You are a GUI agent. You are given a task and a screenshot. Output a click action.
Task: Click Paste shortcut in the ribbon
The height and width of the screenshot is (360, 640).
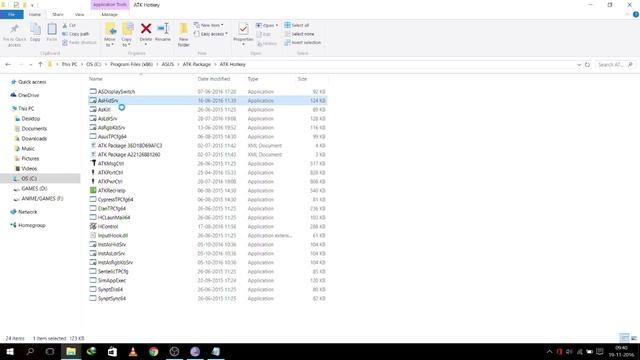tap(79, 42)
